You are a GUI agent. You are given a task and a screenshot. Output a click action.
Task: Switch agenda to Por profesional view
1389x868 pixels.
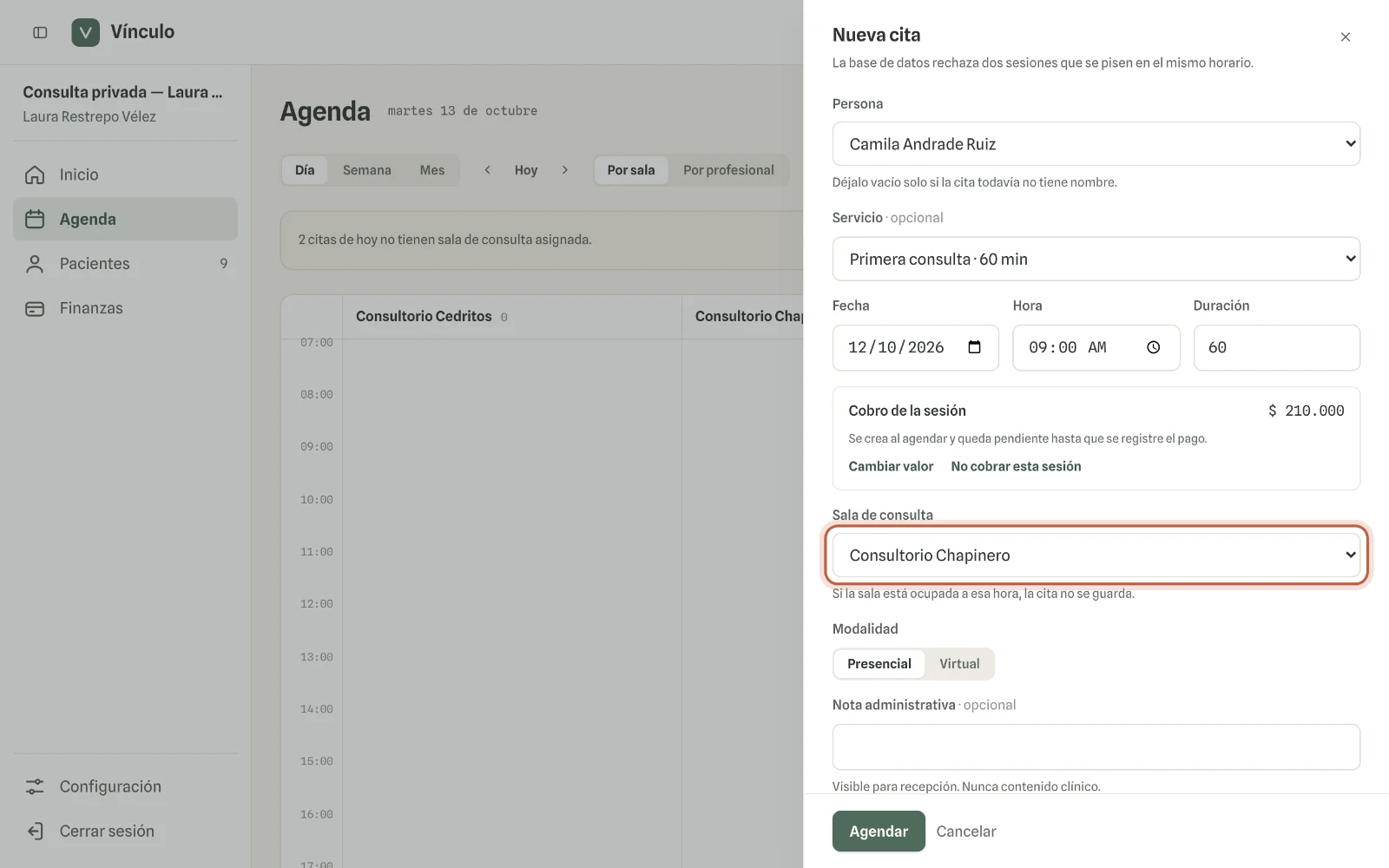pos(728,170)
